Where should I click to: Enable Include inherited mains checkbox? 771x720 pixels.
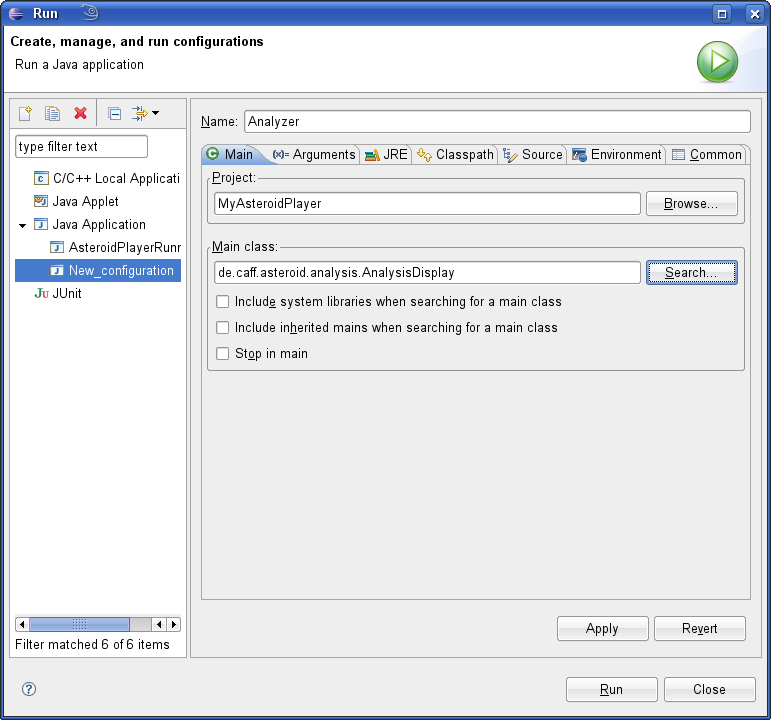click(223, 328)
